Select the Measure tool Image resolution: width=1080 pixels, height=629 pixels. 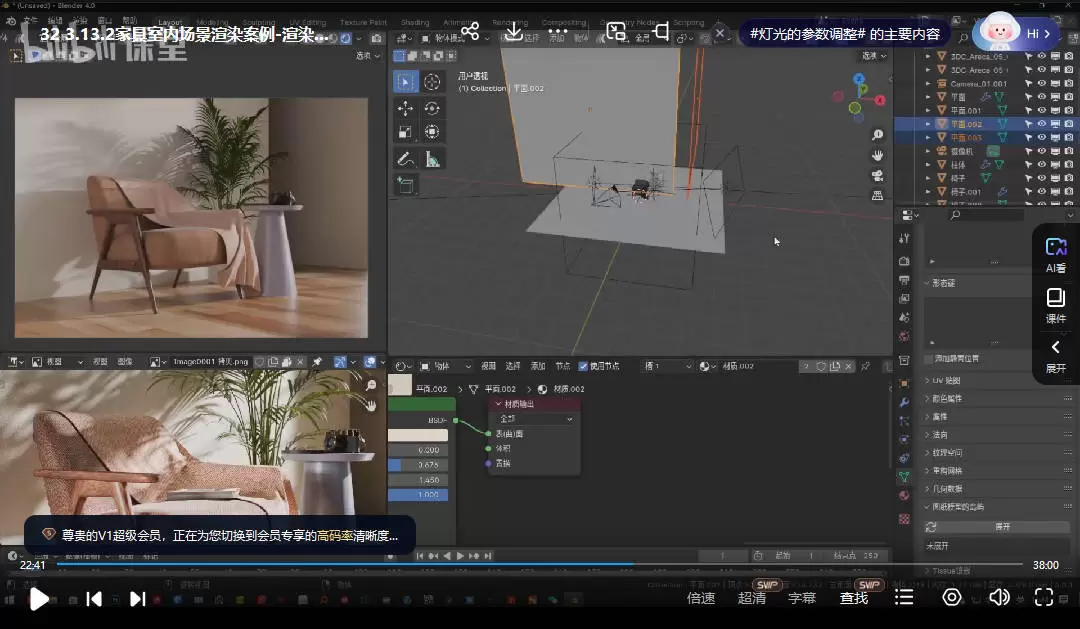pyautogui.click(x=432, y=159)
